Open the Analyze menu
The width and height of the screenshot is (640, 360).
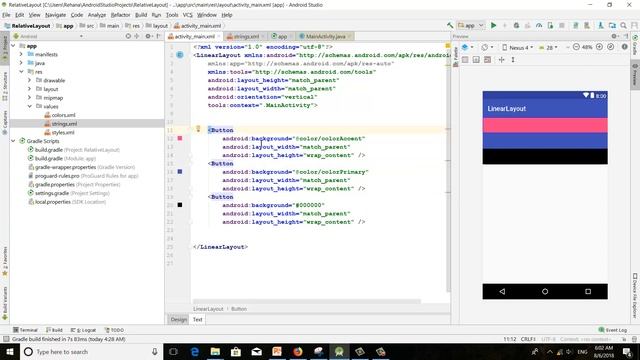click(97, 15)
